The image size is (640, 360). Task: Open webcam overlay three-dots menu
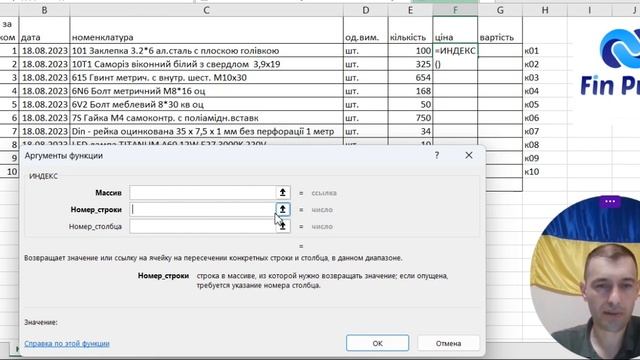[610, 201]
